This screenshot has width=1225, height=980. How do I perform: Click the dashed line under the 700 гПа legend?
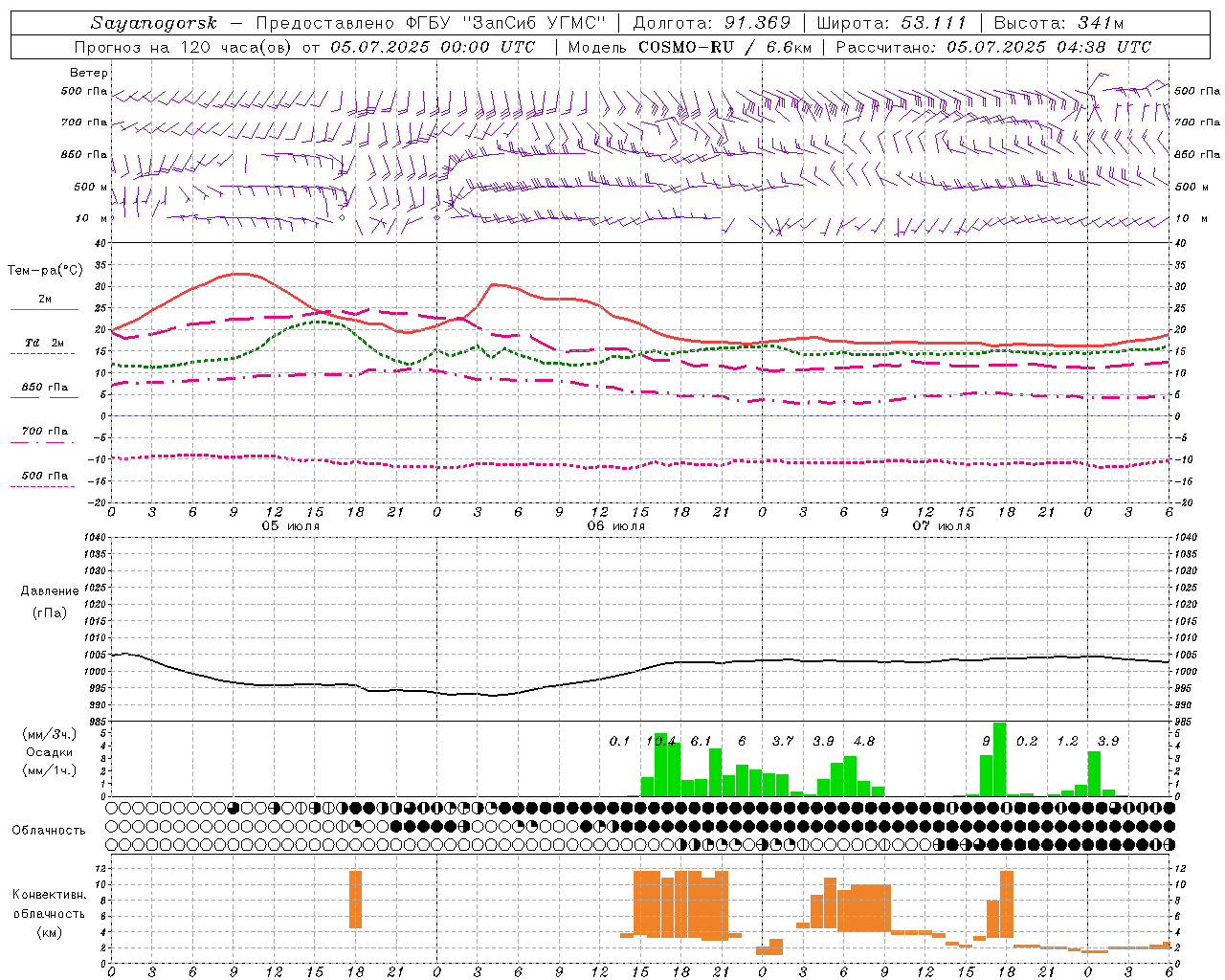tap(42, 443)
